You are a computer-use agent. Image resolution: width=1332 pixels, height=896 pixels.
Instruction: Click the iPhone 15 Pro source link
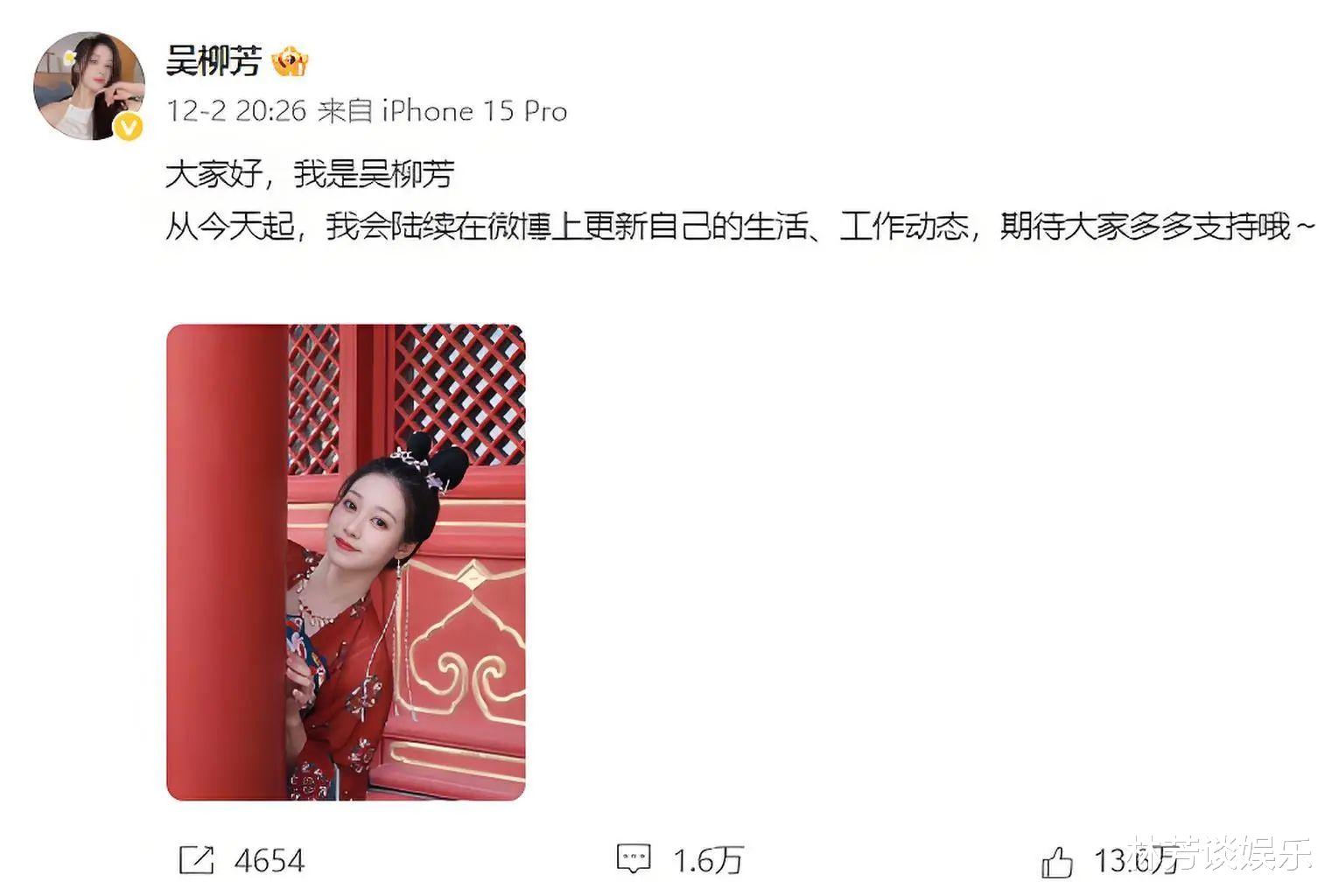(x=474, y=111)
